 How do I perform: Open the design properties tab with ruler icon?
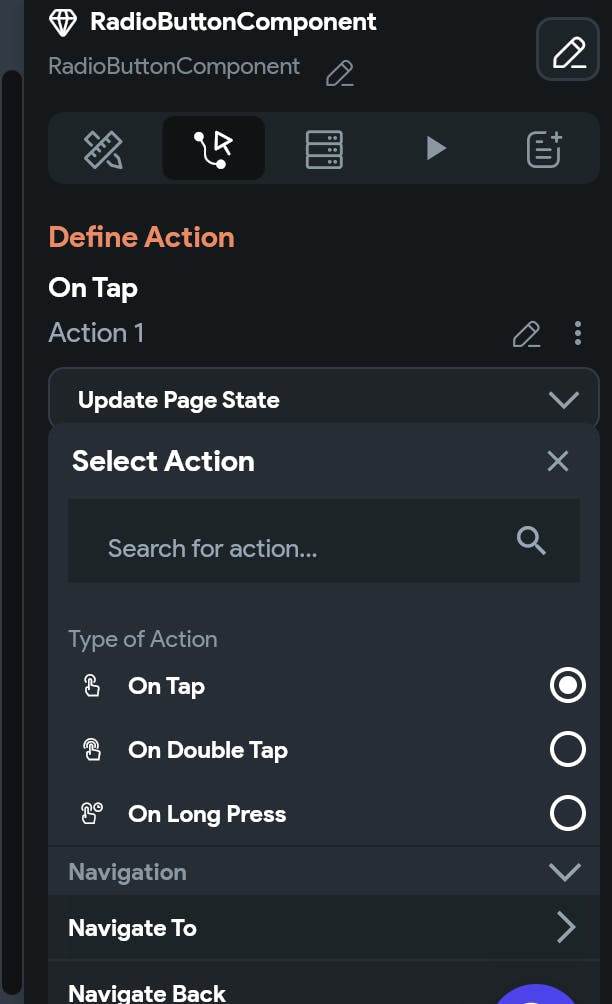click(103, 149)
